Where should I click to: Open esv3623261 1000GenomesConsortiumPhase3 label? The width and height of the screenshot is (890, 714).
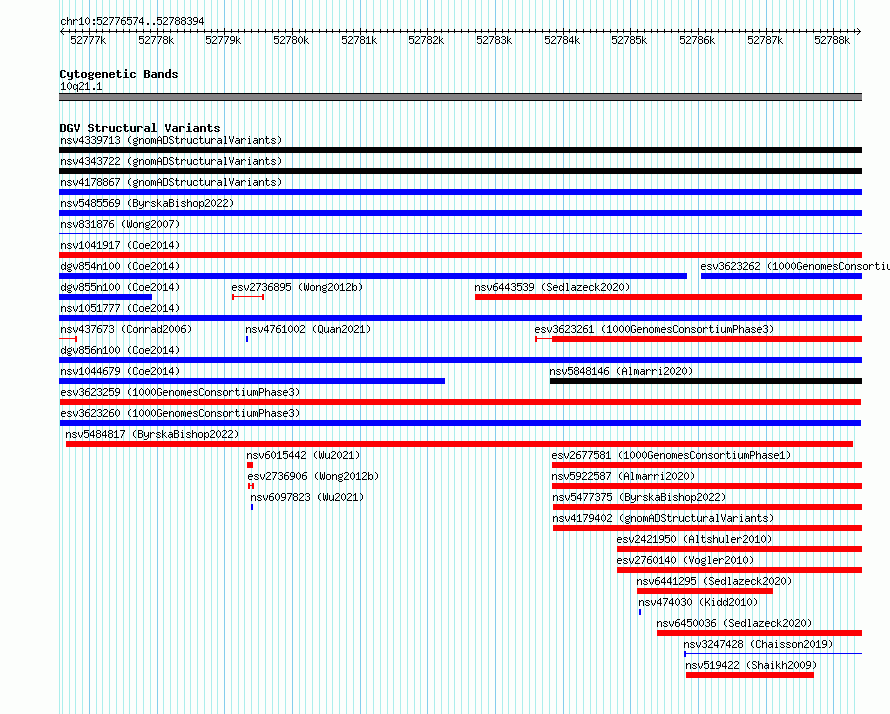coord(654,329)
